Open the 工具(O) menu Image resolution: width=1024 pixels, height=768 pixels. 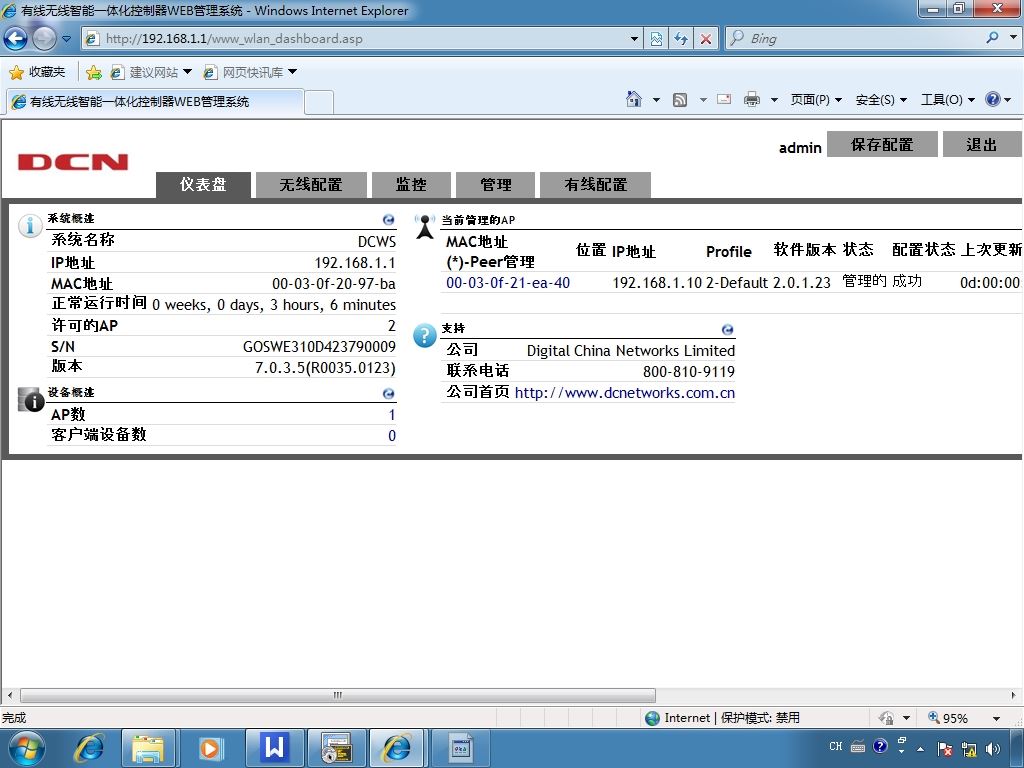point(947,99)
